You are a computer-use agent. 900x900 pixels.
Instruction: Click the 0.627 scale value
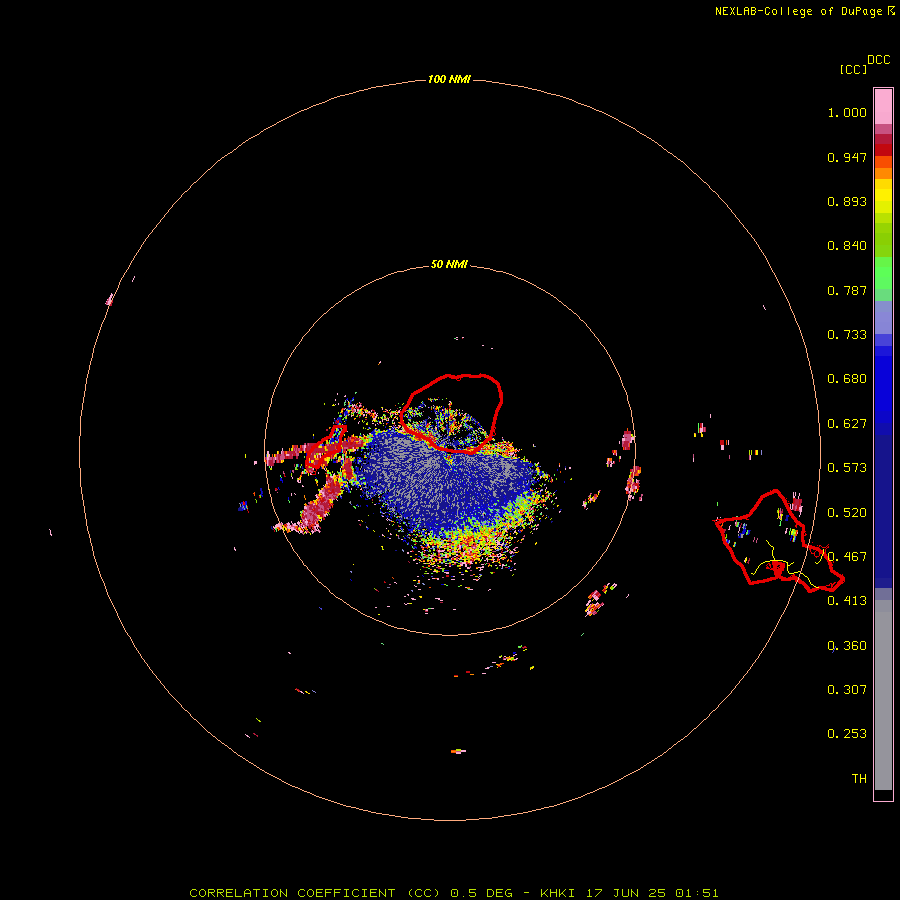pyautogui.click(x=847, y=424)
